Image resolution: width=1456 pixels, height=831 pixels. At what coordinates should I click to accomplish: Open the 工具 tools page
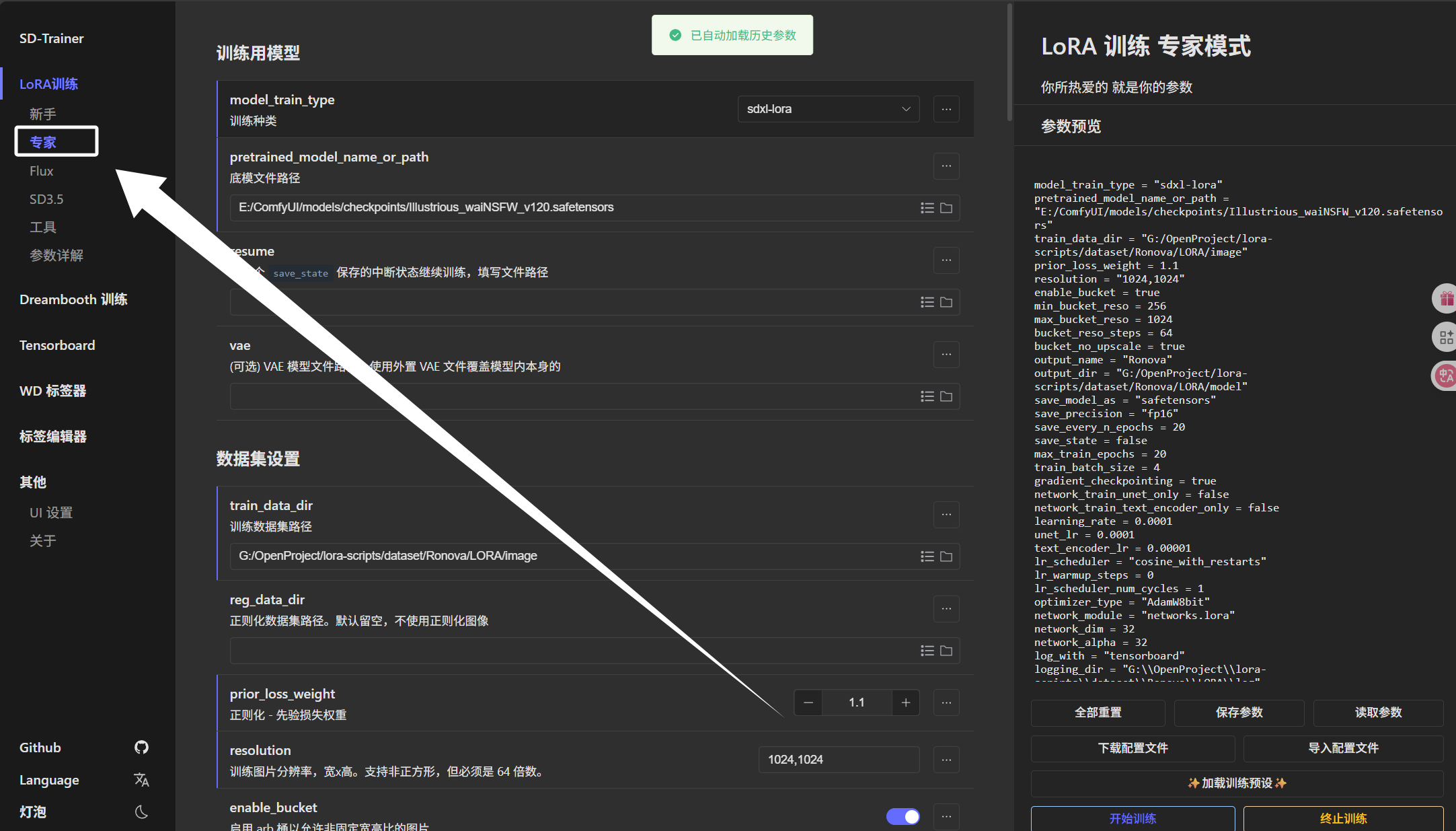point(43,227)
